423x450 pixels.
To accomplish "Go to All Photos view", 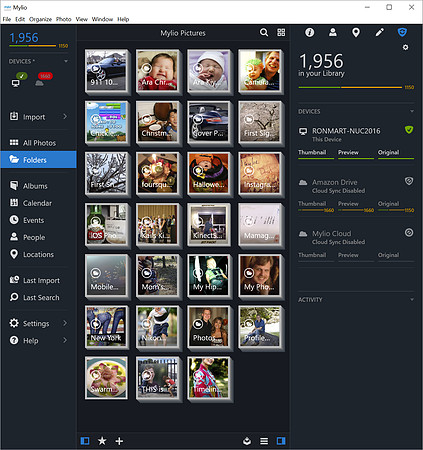I will click(x=38, y=143).
